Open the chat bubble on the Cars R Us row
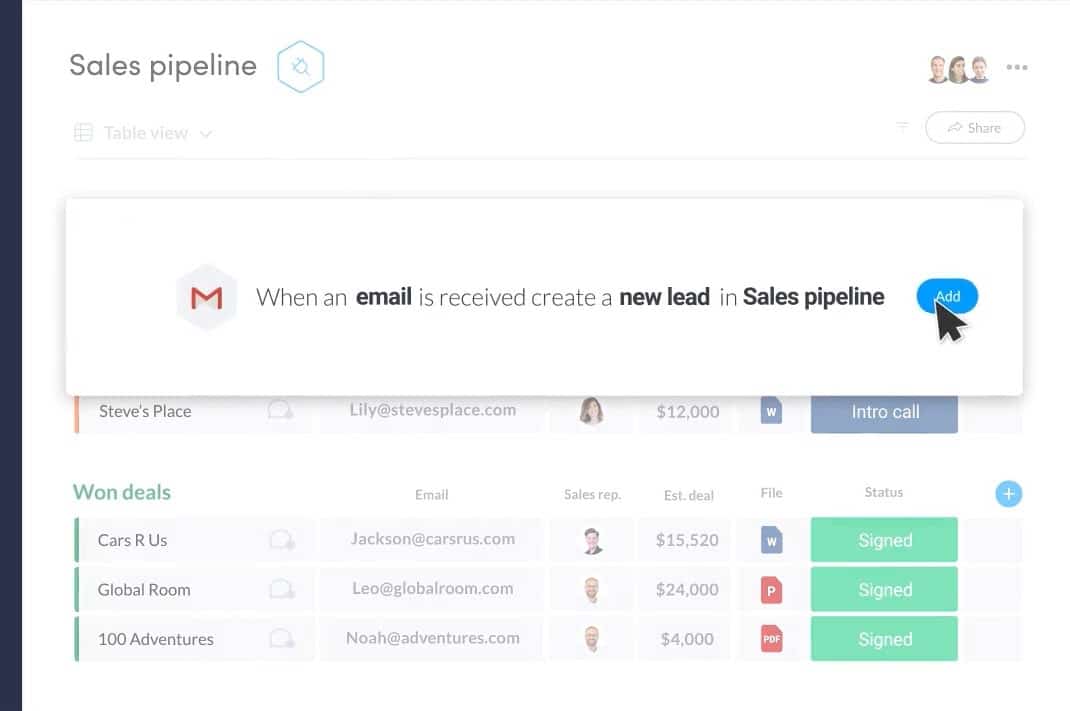This screenshot has height=711, width=1070. pos(281,539)
